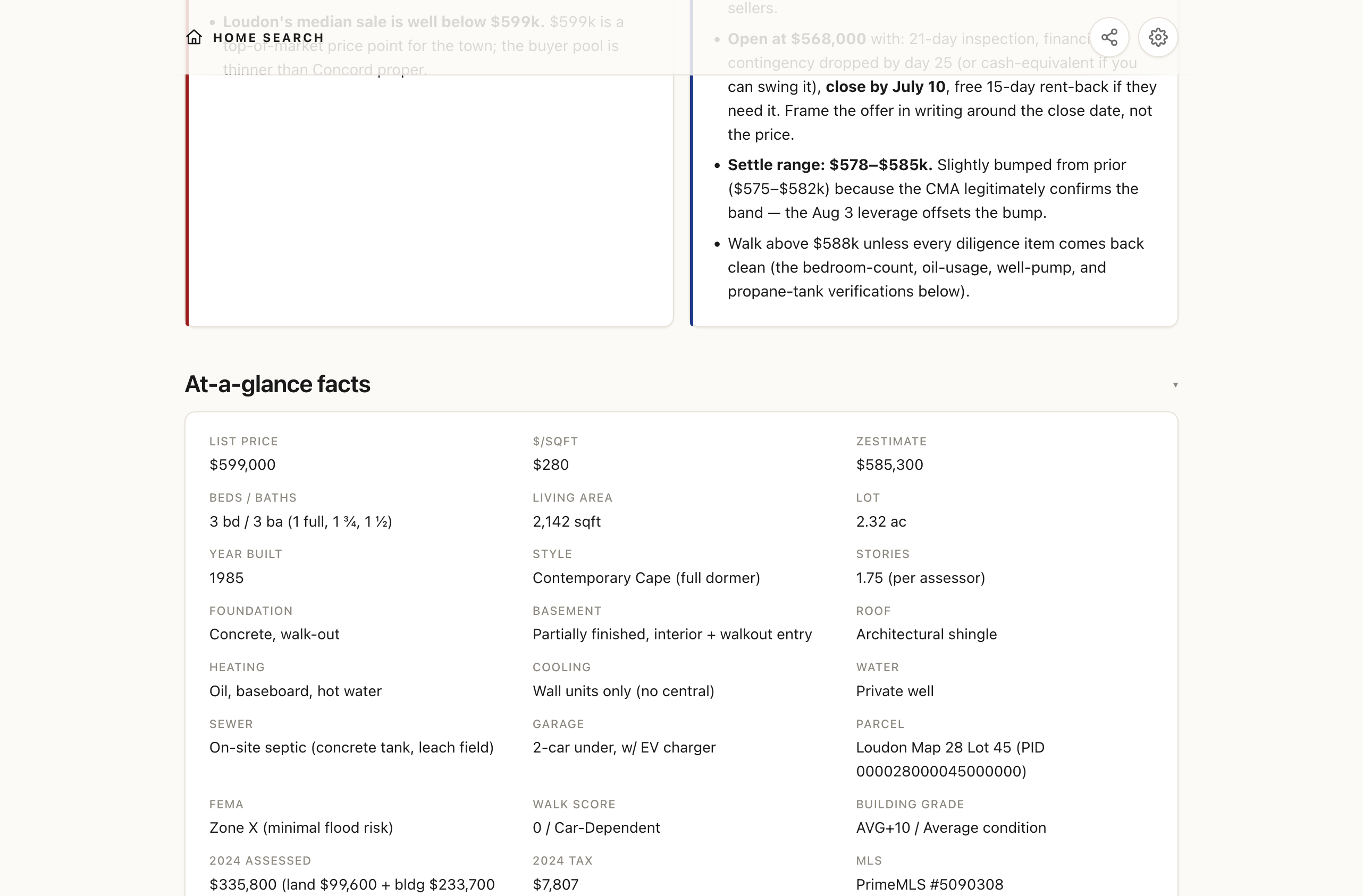Click the At-a-glance facts heading
Image resolution: width=1363 pixels, height=896 pixels.
[277, 384]
